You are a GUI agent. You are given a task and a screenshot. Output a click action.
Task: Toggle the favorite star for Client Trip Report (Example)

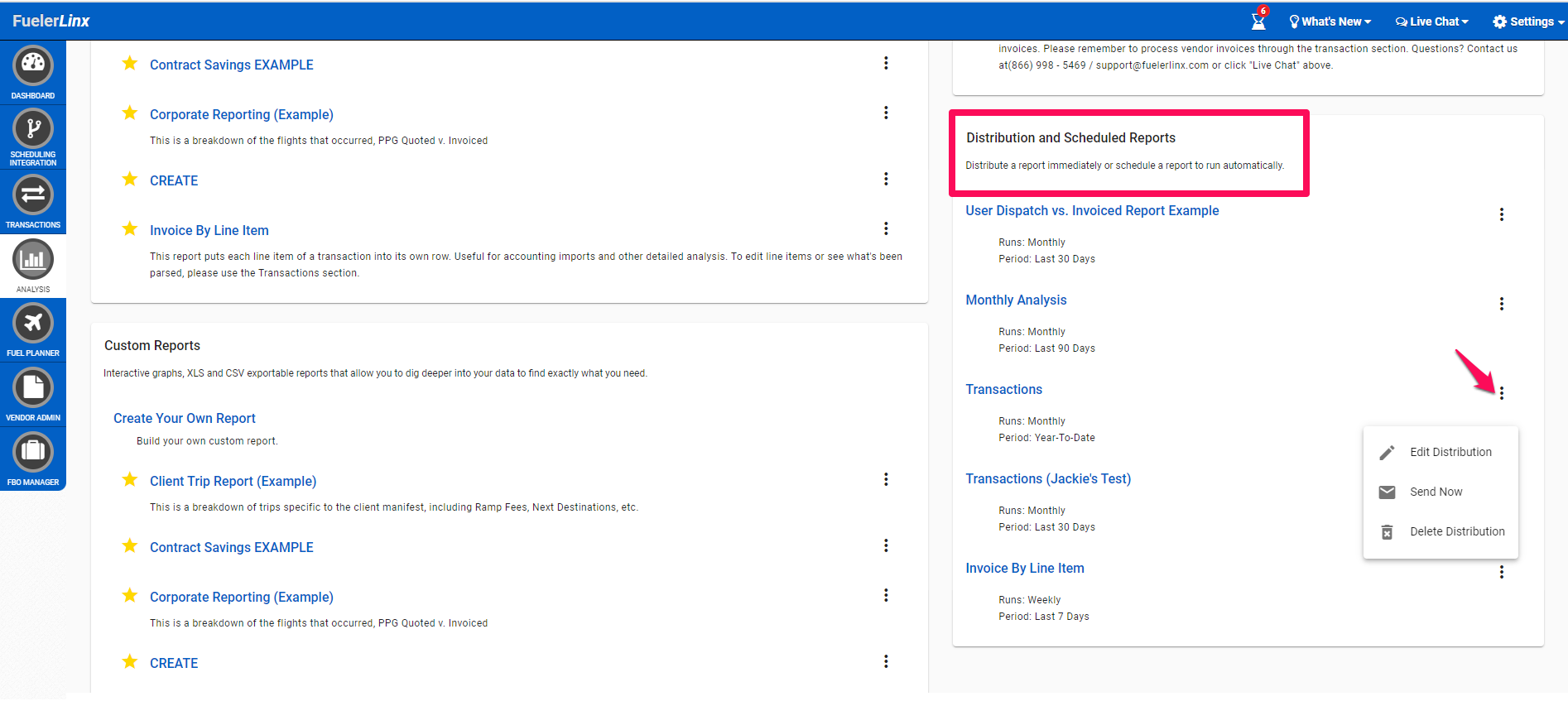point(130,479)
